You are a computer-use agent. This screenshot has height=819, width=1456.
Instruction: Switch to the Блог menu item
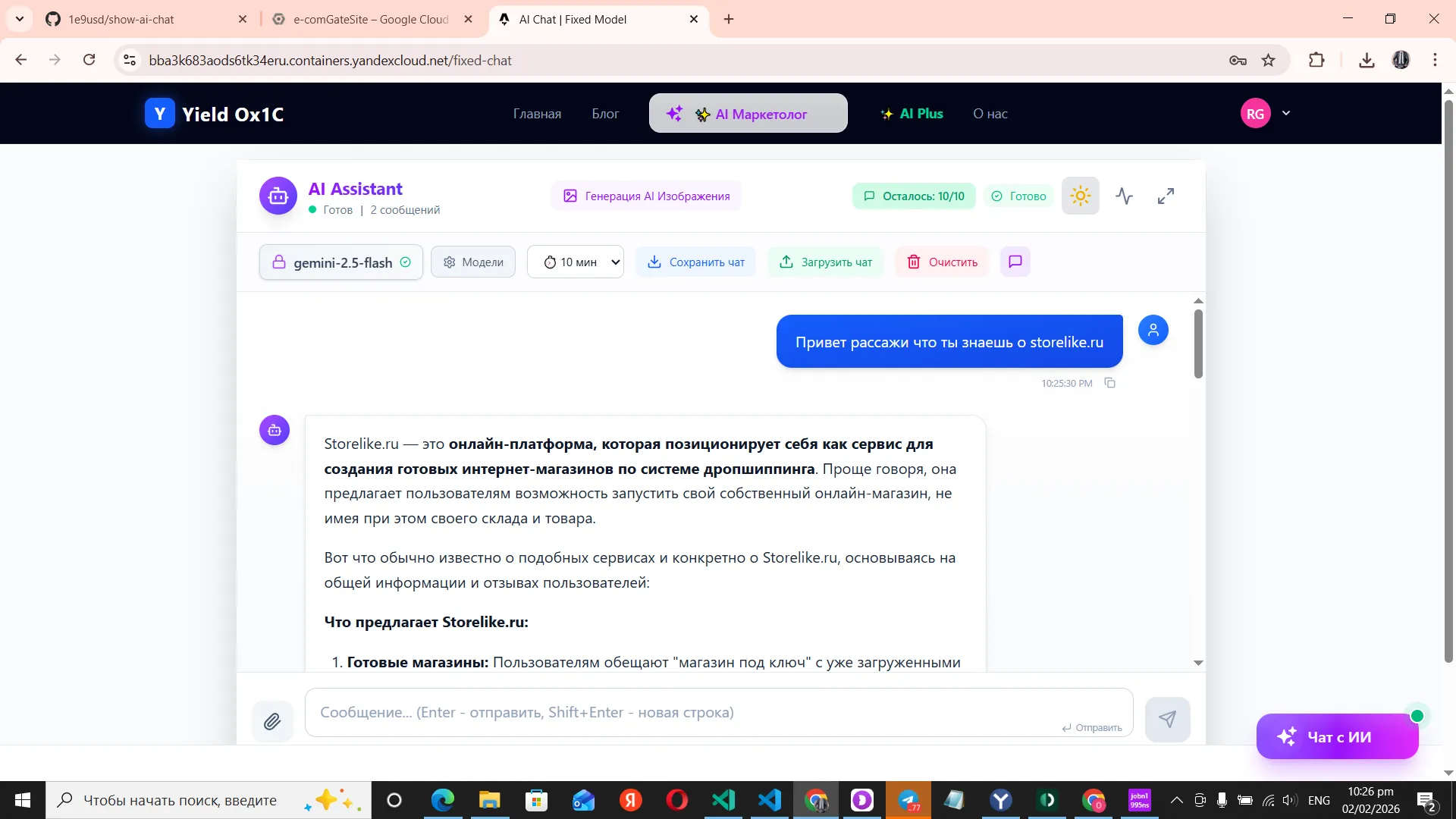(x=604, y=114)
